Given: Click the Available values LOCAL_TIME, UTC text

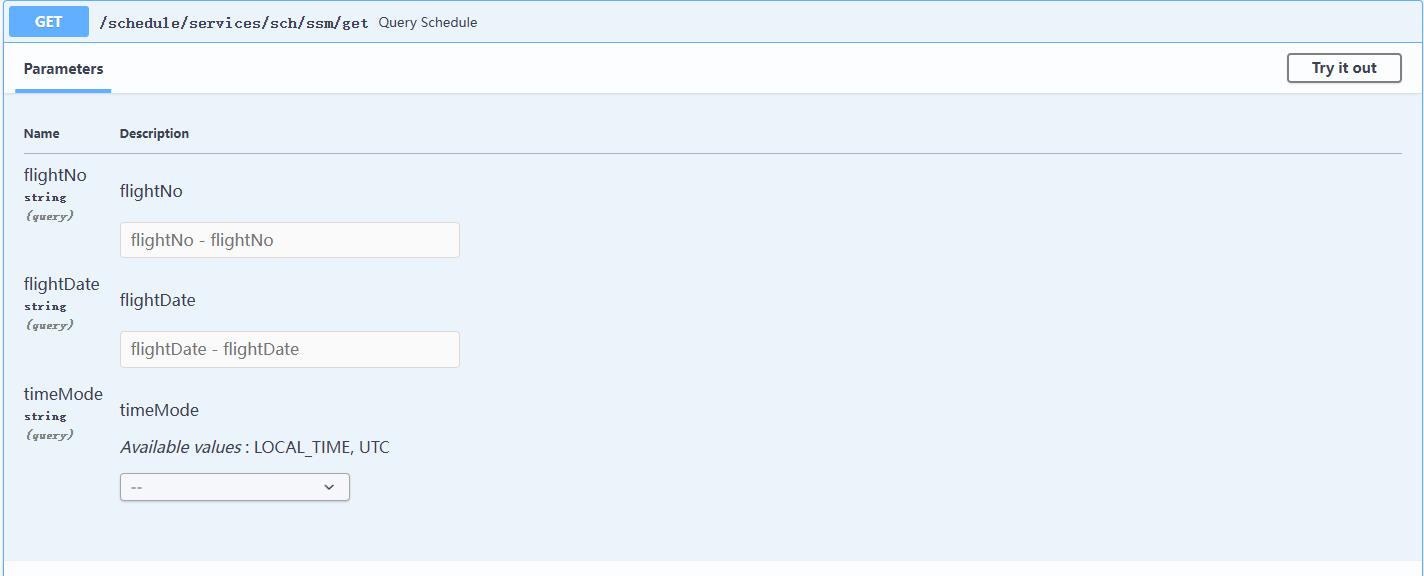Looking at the screenshot, I should point(255,447).
